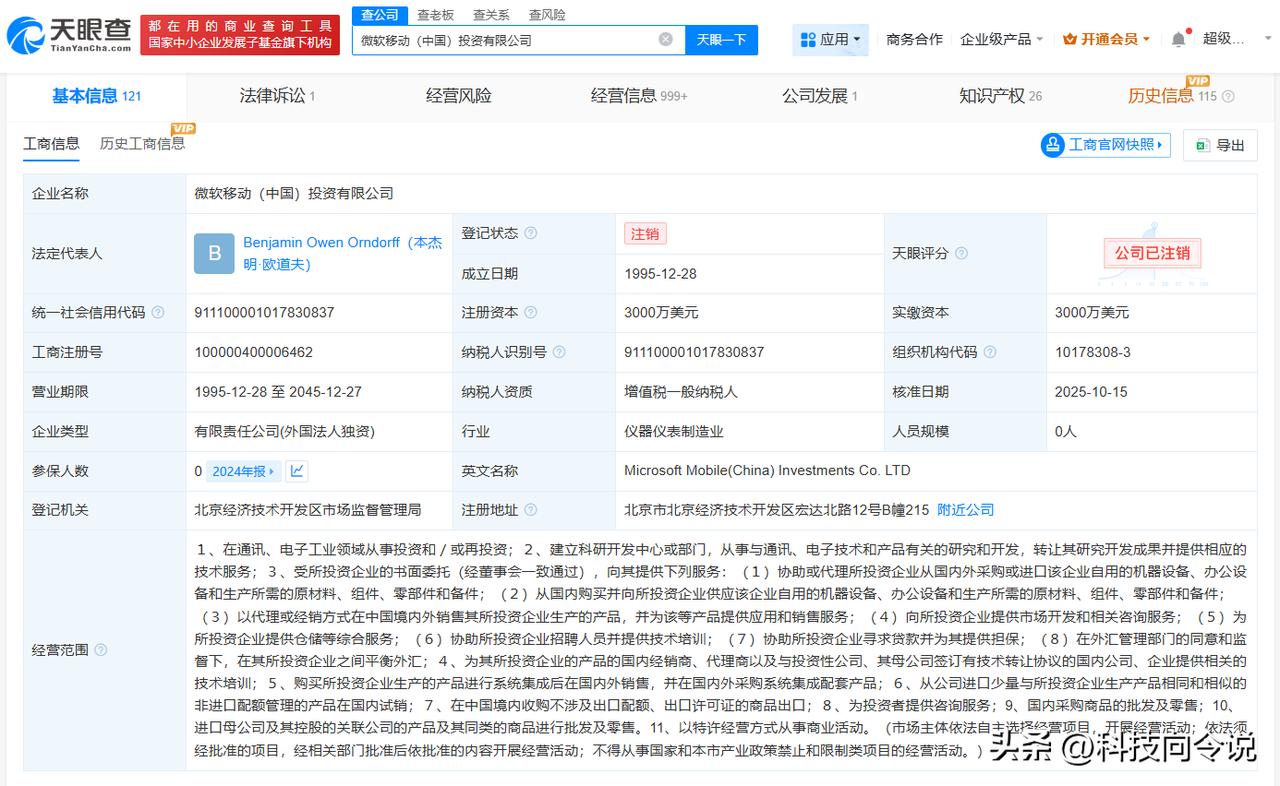Image resolution: width=1280 pixels, height=786 pixels.
Task: Open the 历史工商信息 tab
Action: pyautogui.click(x=142, y=144)
